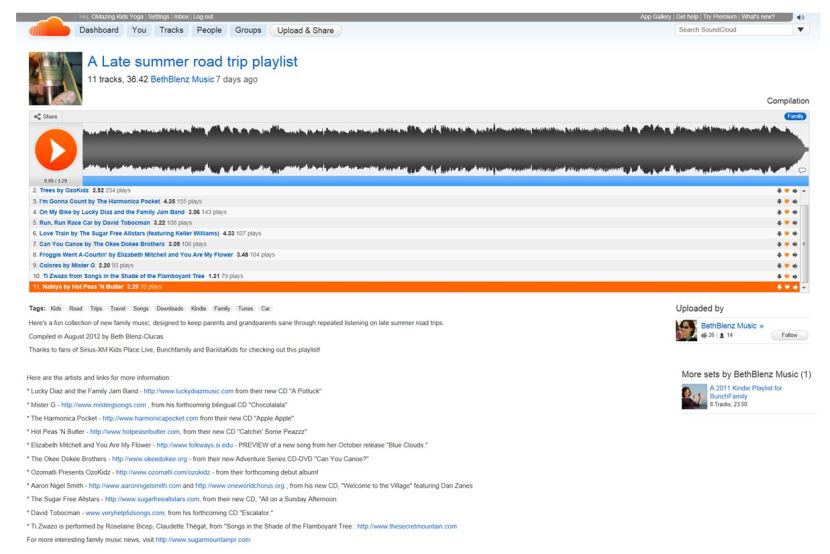
Task: Favorite Trees by OzoKidz with heart icon
Action: tap(787, 190)
